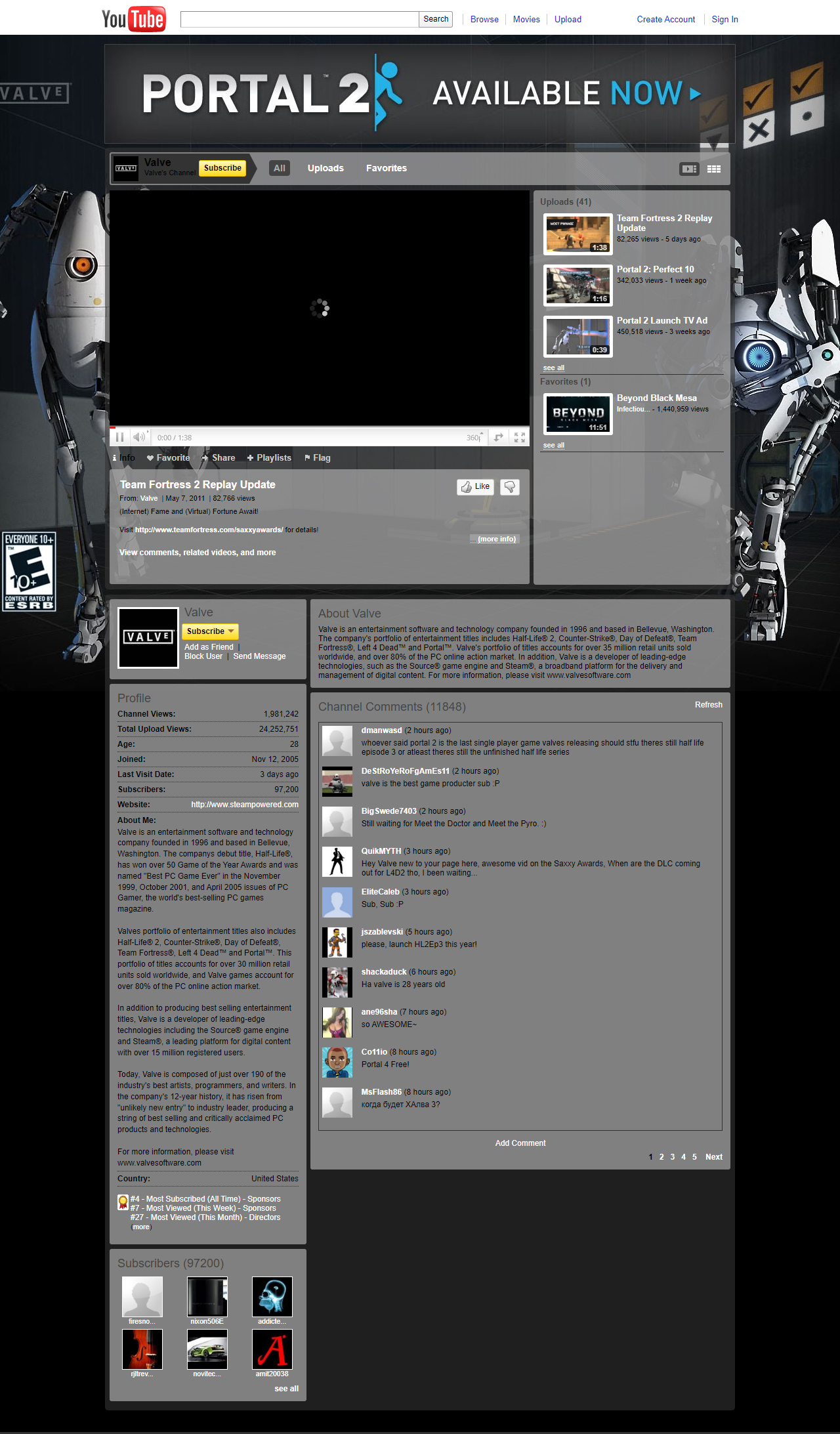Viewport: 840px width, 1434px height.
Task: Click Block User
Action: tap(203, 656)
